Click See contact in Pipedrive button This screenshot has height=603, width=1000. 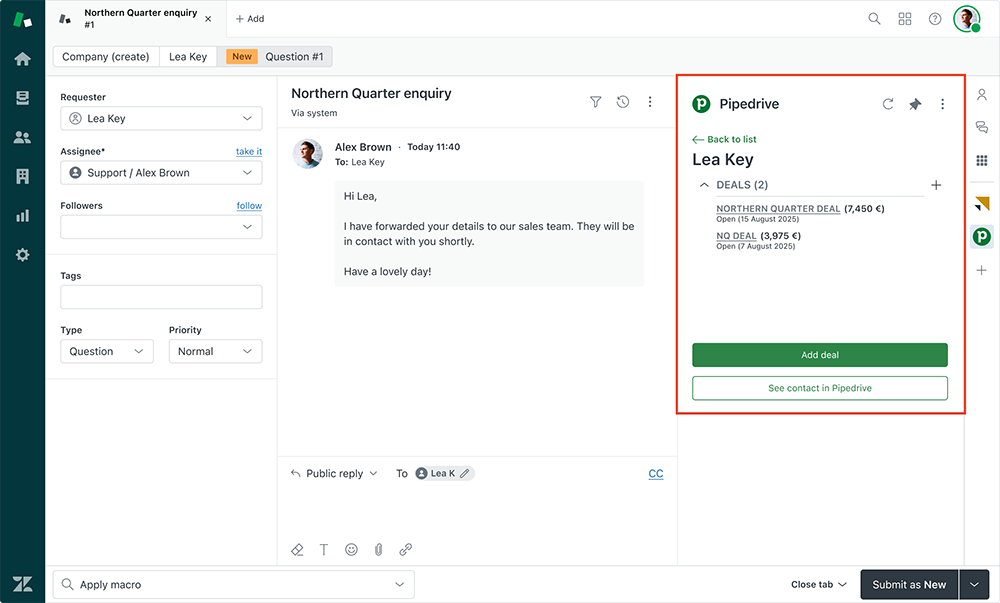pos(820,388)
